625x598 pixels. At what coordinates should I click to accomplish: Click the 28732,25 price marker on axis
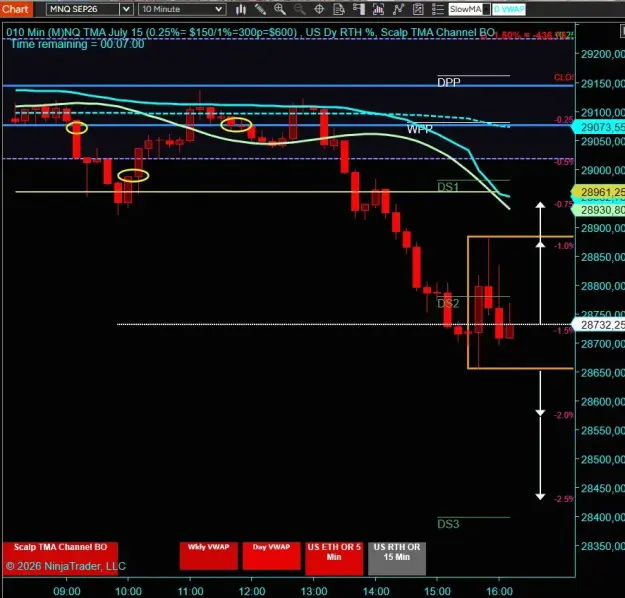click(x=599, y=325)
